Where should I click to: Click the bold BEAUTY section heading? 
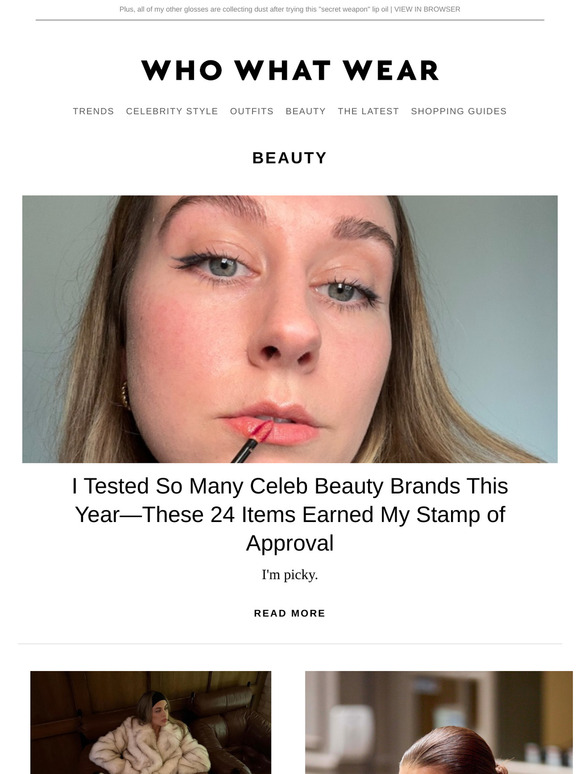click(x=290, y=158)
